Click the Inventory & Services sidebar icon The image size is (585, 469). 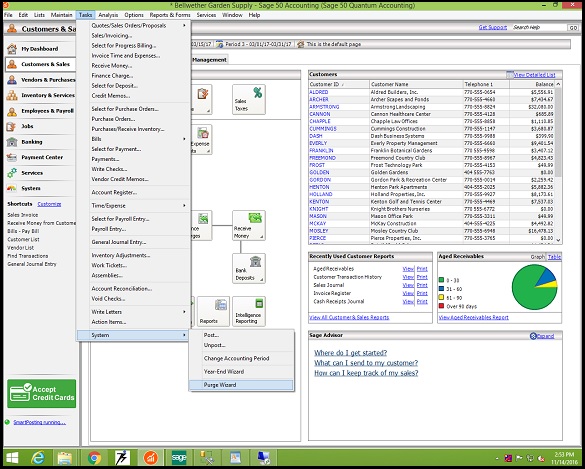tap(12, 95)
